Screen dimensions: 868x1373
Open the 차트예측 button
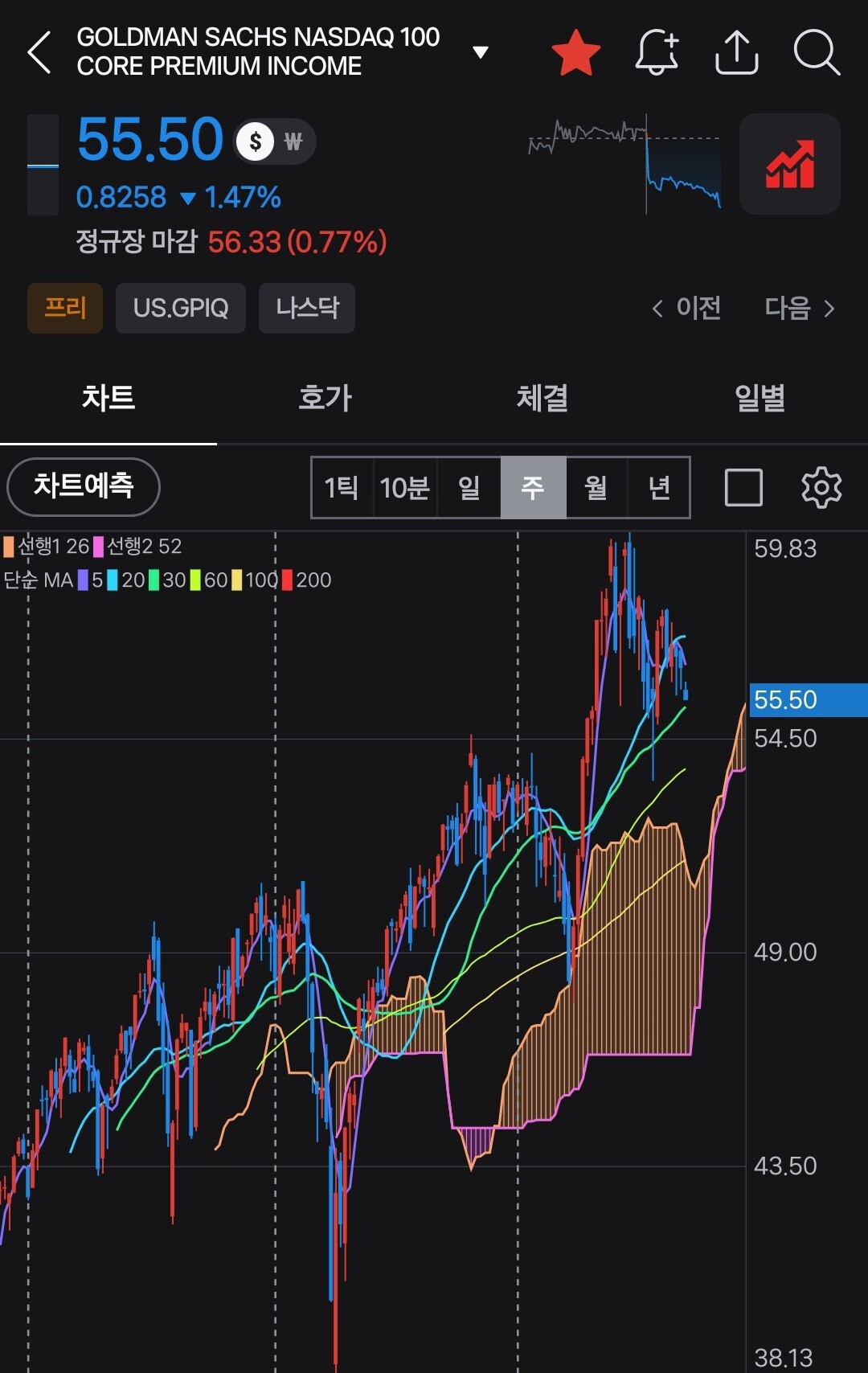(84, 486)
